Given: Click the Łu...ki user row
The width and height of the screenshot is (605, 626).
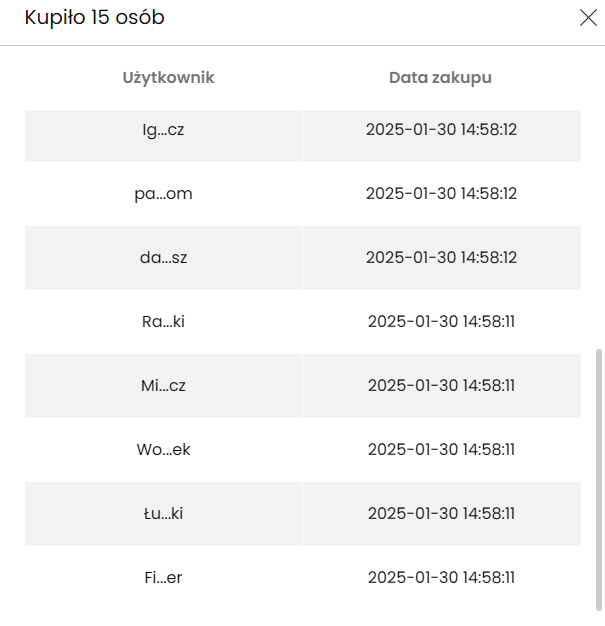Looking at the screenshot, I should (164, 513).
